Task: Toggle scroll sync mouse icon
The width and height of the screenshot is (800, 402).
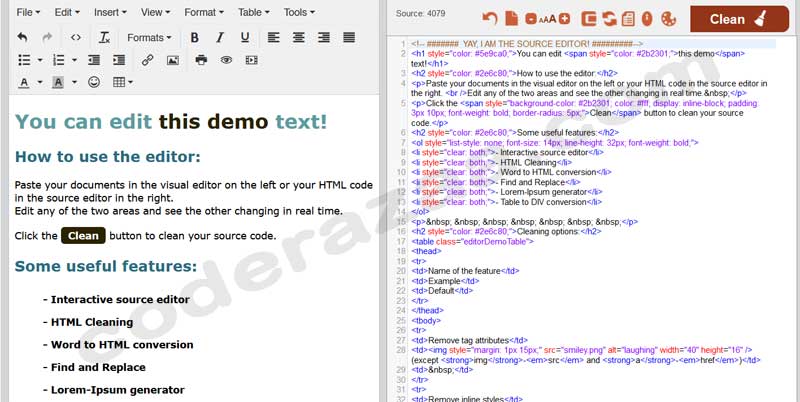Action: point(647,19)
